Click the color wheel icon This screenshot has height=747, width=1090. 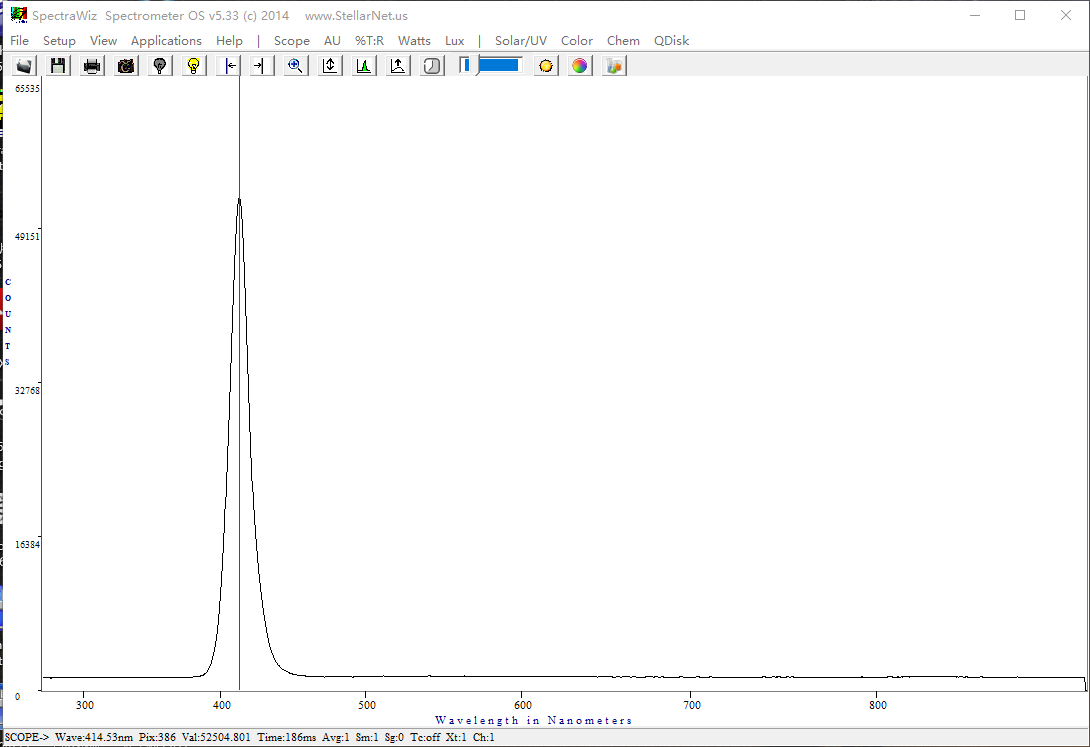click(x=580, y=66)
